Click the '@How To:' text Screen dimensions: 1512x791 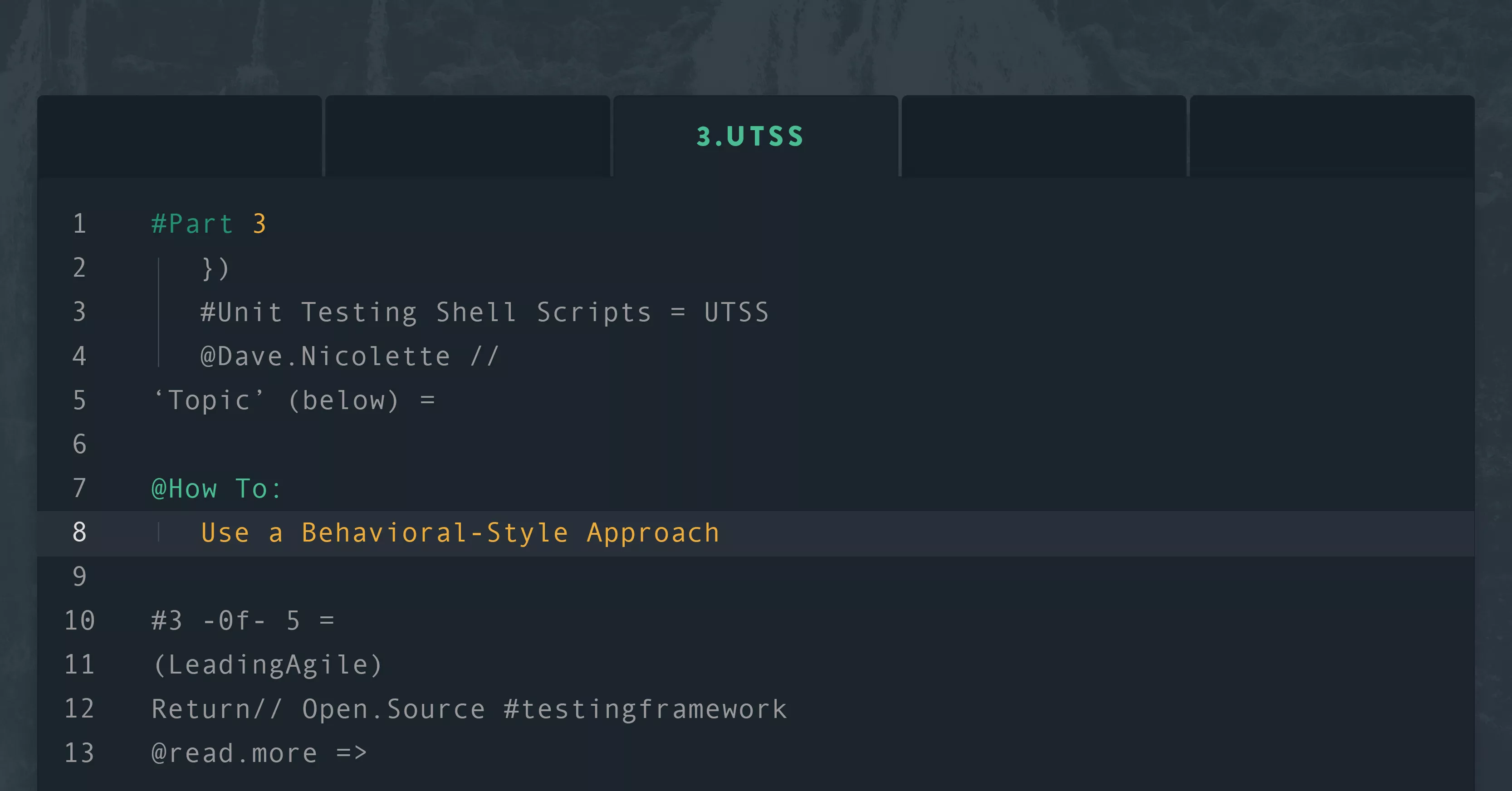[216, 488]
